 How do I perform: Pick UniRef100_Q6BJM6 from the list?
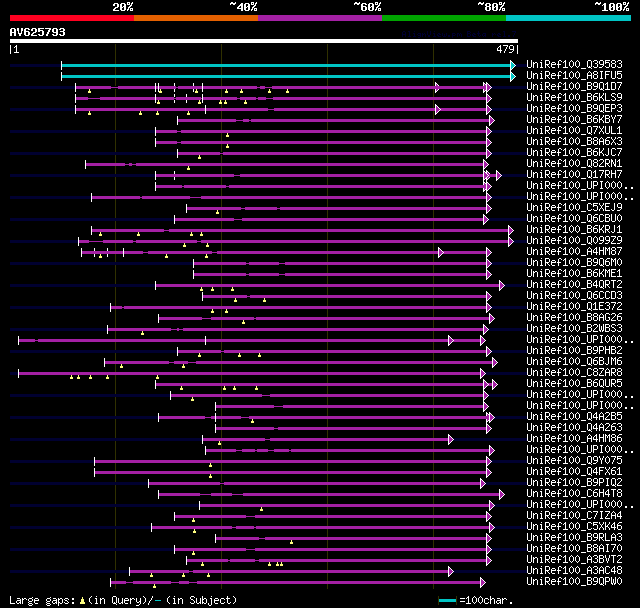tap(574, 362)
